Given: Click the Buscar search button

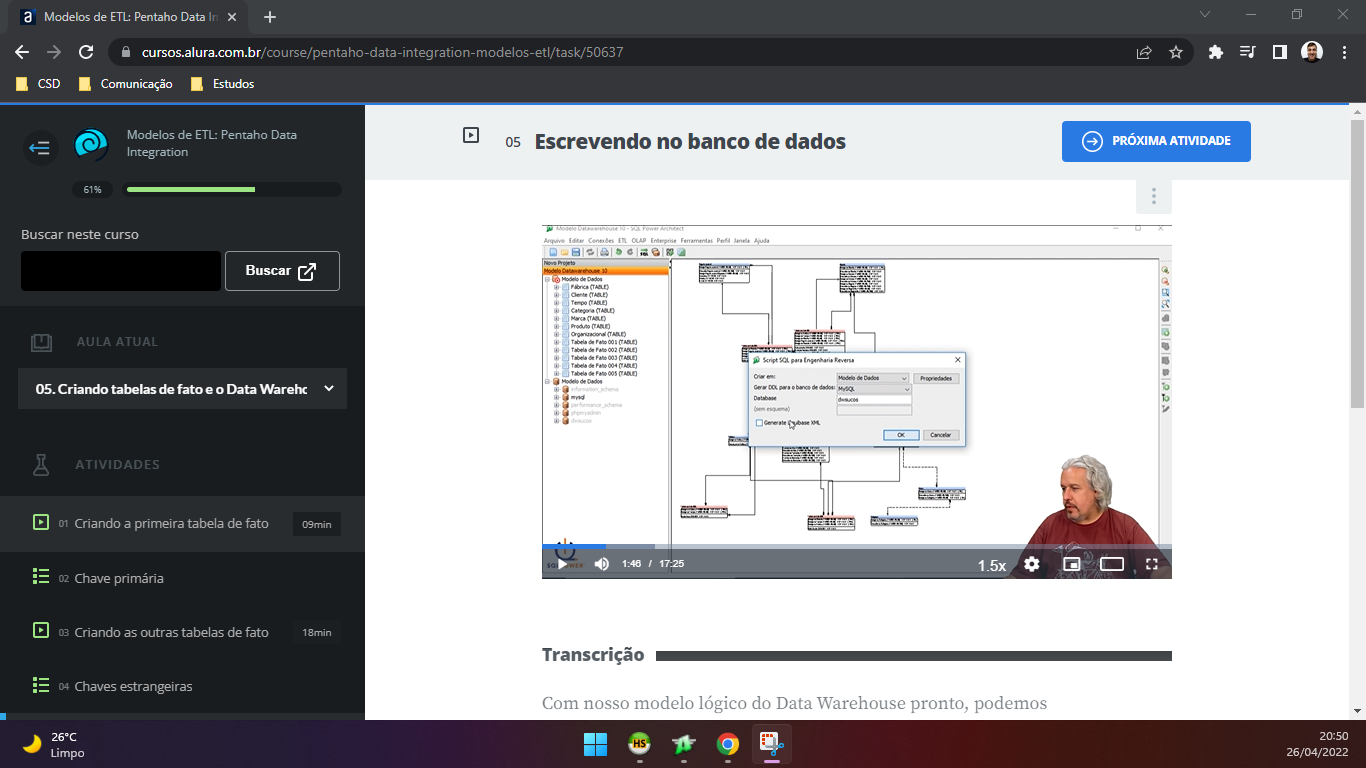Looking at the screenshot, I should tap(282, 271).
